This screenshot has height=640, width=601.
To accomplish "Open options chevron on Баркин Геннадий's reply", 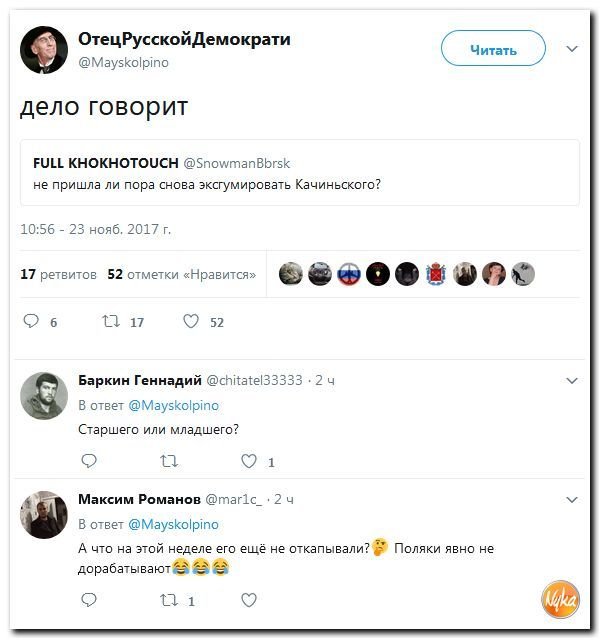I will [572, 381].
